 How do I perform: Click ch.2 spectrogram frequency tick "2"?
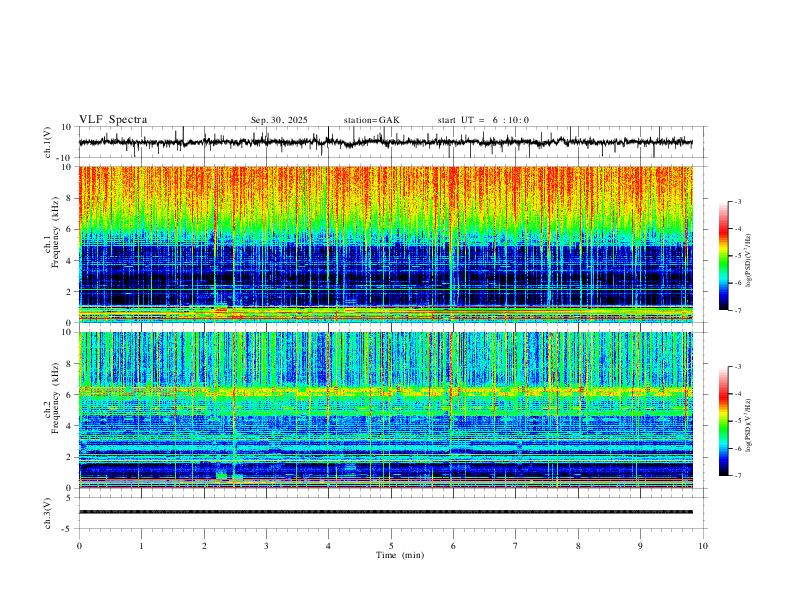click(70, 457)
